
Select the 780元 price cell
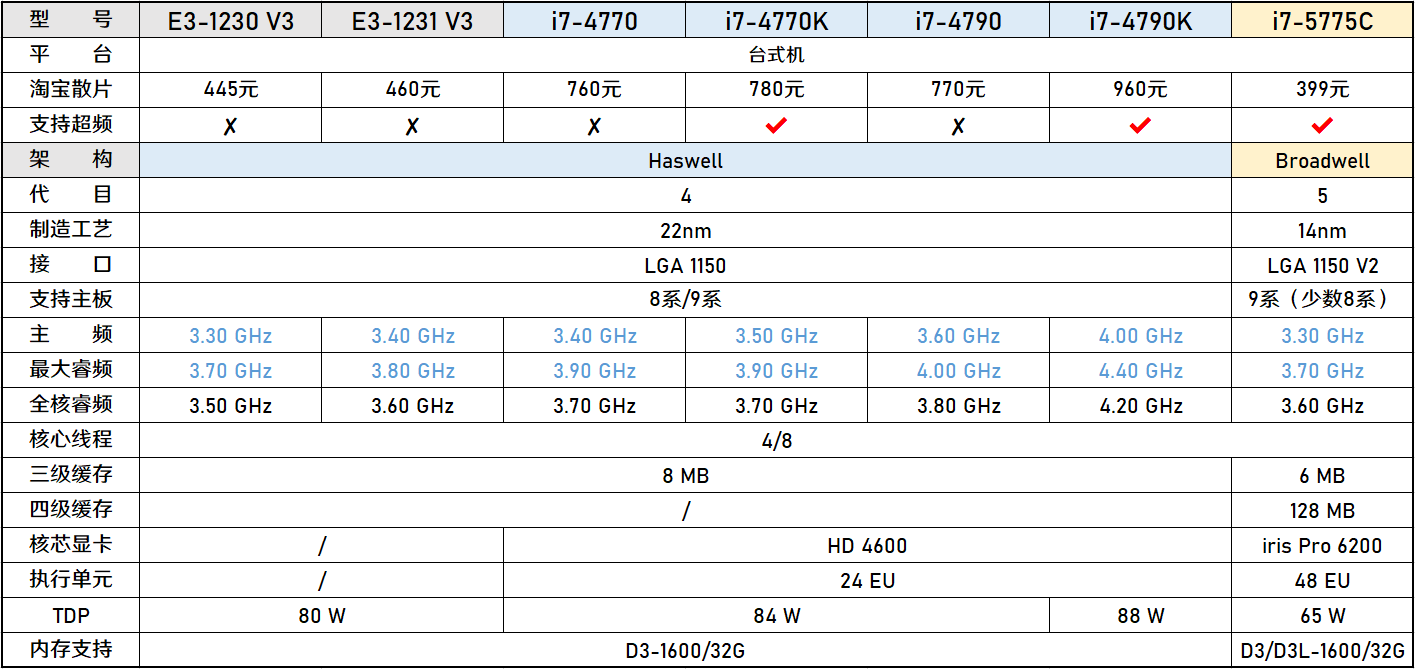pyautogui.click(x=777, y=90)
